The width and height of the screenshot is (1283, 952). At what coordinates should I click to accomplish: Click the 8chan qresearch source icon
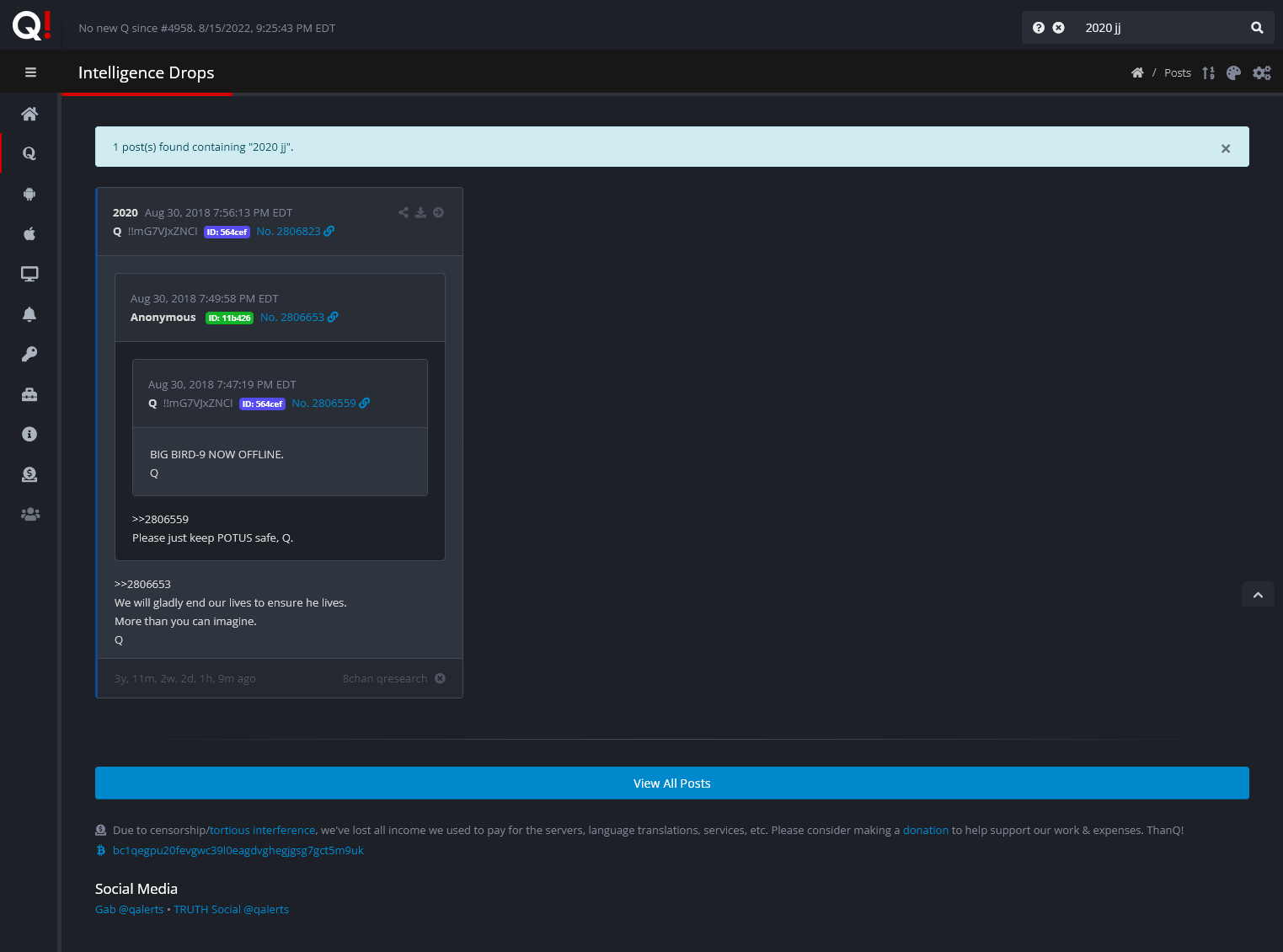[x=440, y=678]
